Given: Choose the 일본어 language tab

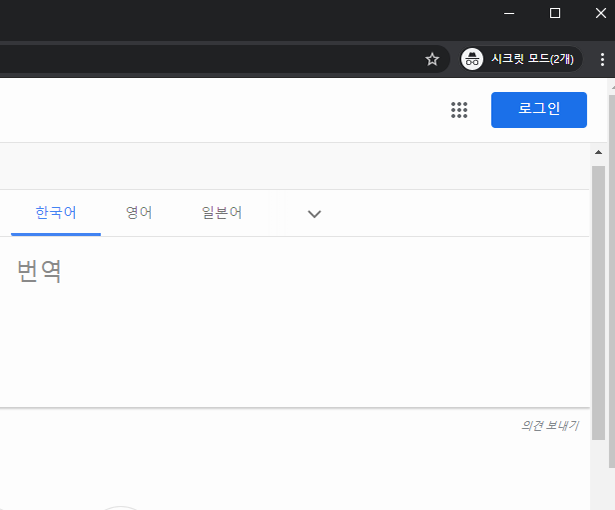Looking at the screenshot, I should point(222,213).
